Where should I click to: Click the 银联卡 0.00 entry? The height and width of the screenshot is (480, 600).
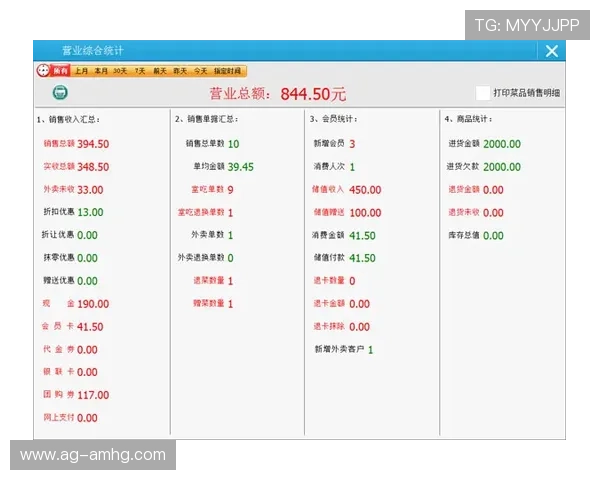(x=70, y=372)
